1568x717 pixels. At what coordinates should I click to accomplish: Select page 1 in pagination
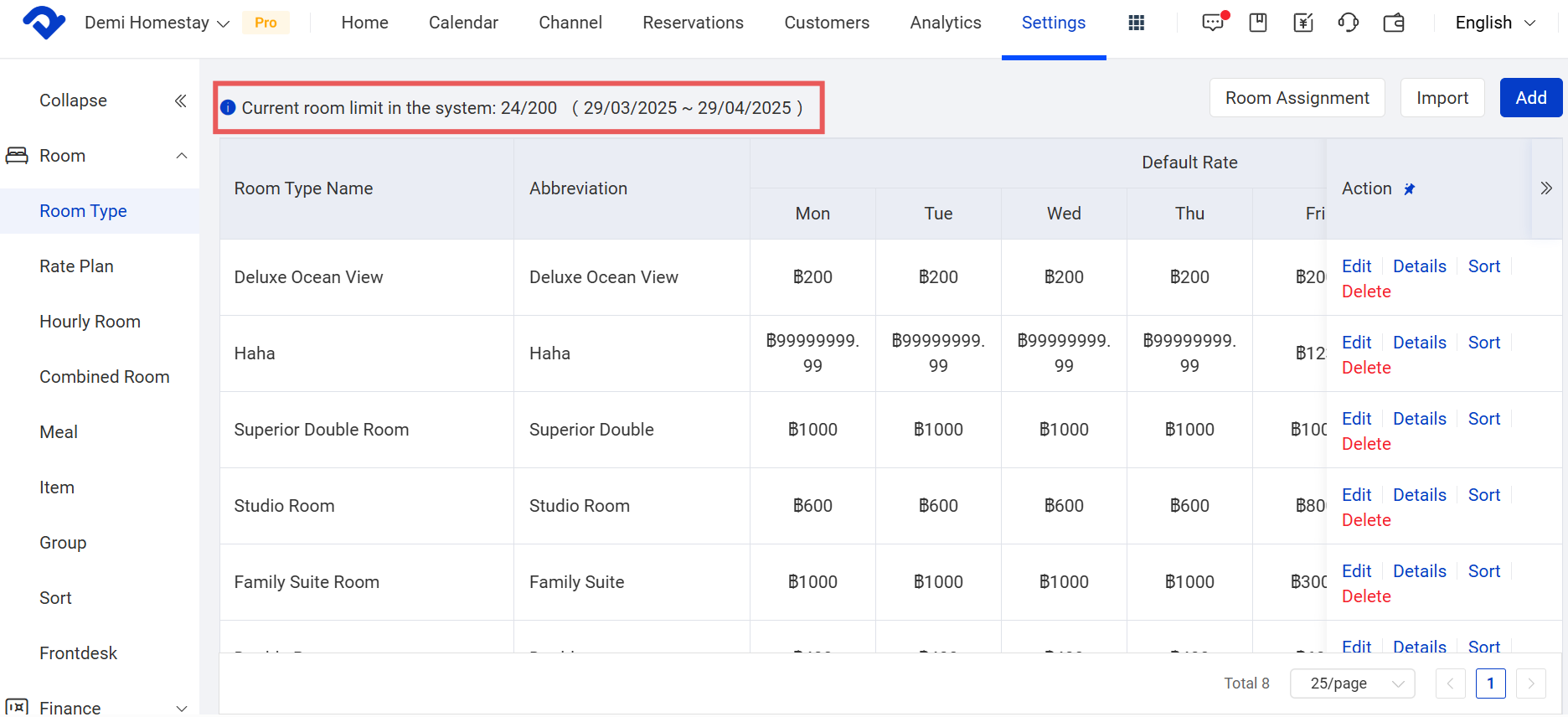coord(1490,683)
